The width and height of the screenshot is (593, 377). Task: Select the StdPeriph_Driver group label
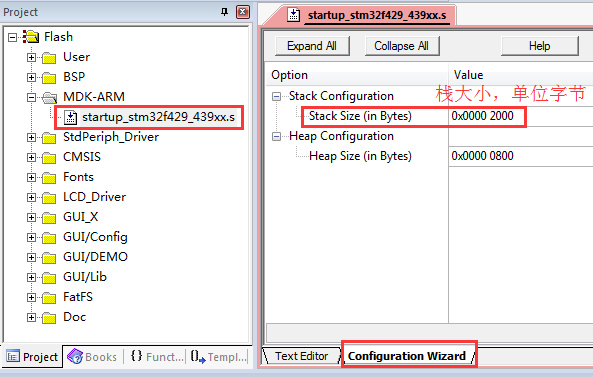[111, 137]
